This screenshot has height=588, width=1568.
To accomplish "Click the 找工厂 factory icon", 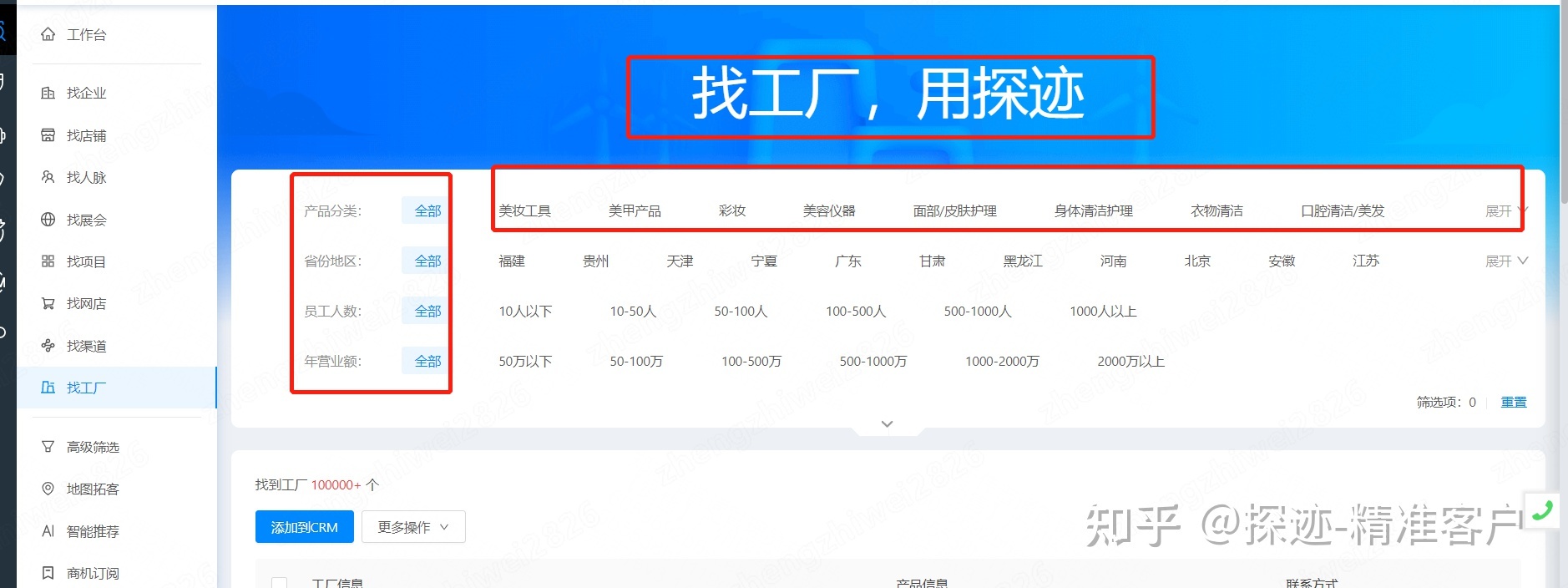I will tap(48, 388).
